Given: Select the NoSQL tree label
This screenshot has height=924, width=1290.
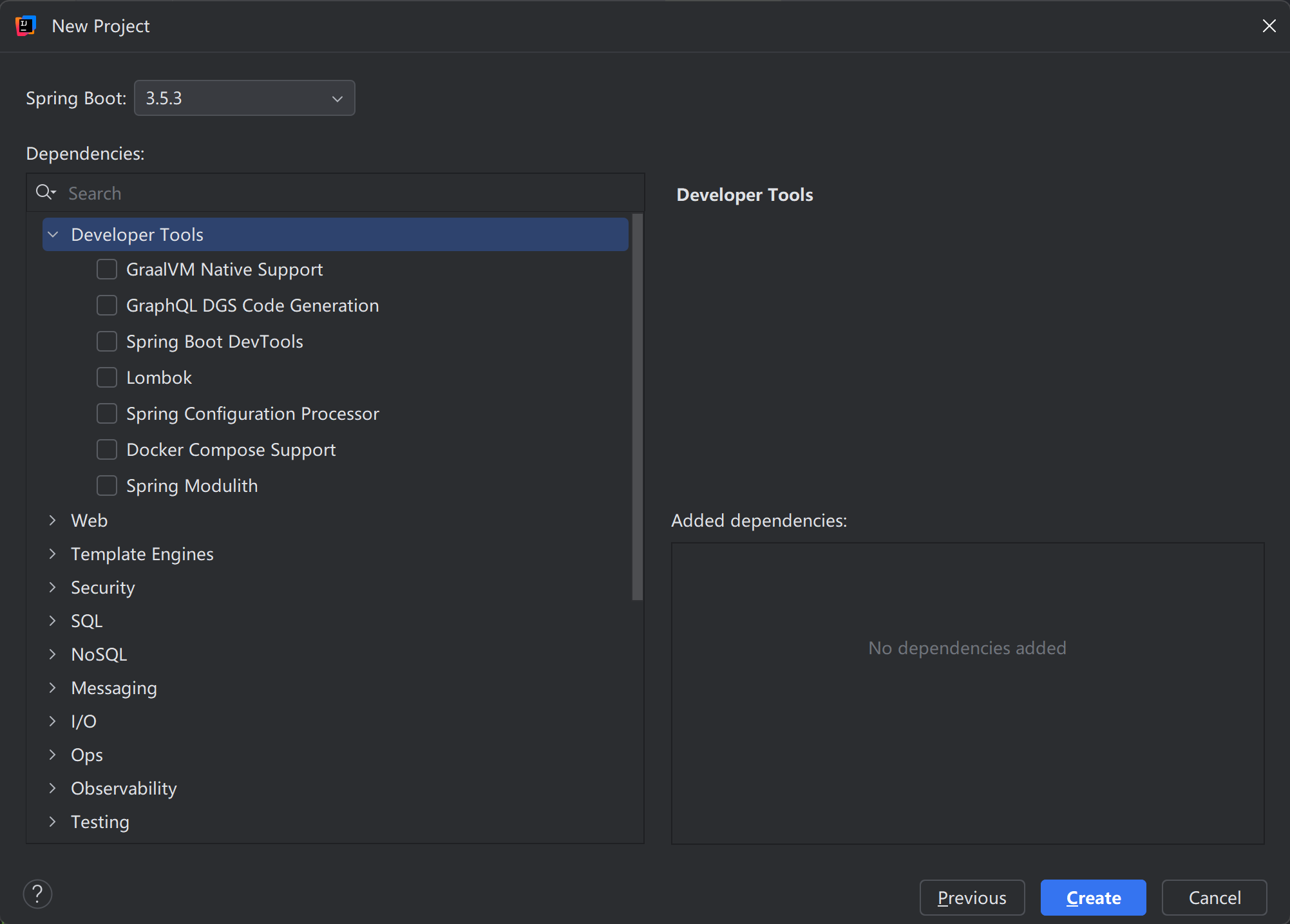Looking at the screenshot, I should pyautogui.click(x=99, y=654).
